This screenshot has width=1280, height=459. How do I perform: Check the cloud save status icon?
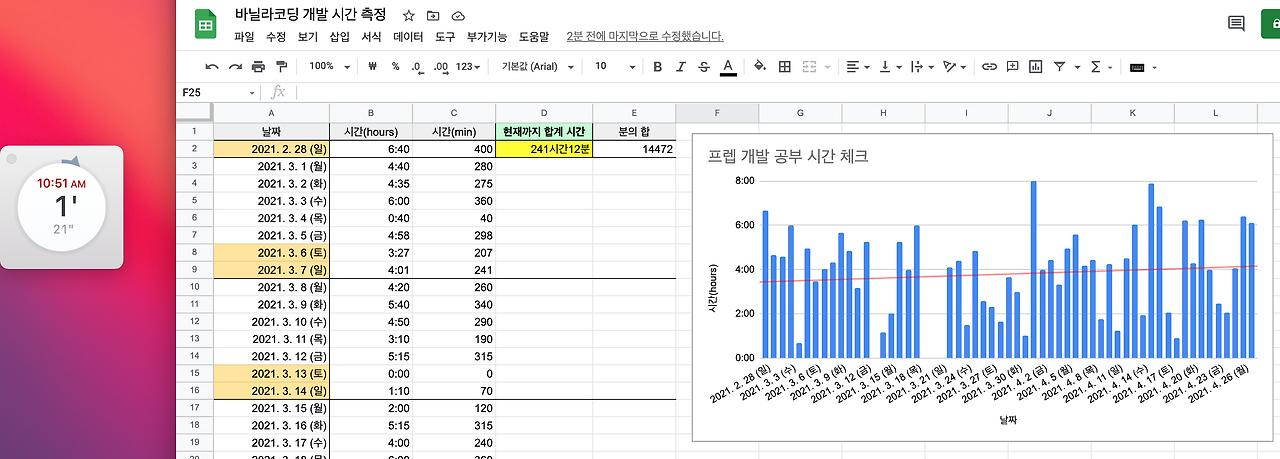pyautogui.click(x=459, y=16)
